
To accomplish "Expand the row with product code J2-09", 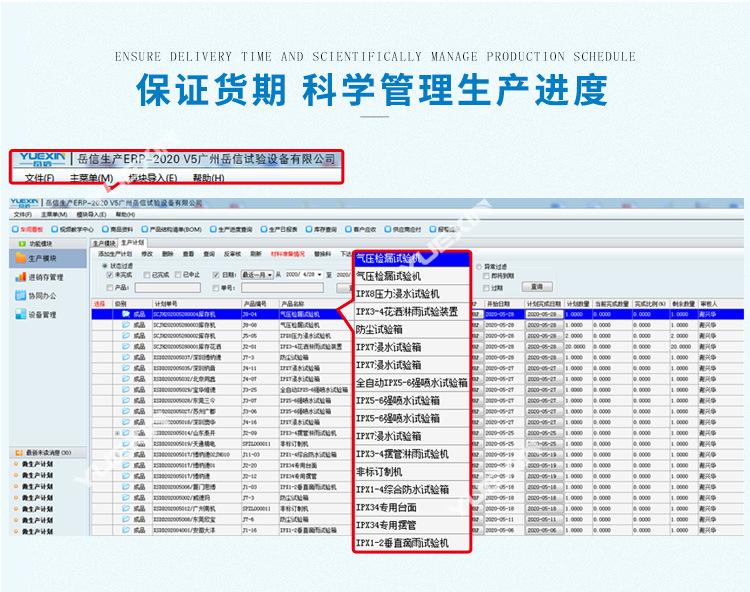I will click(117, 433).
